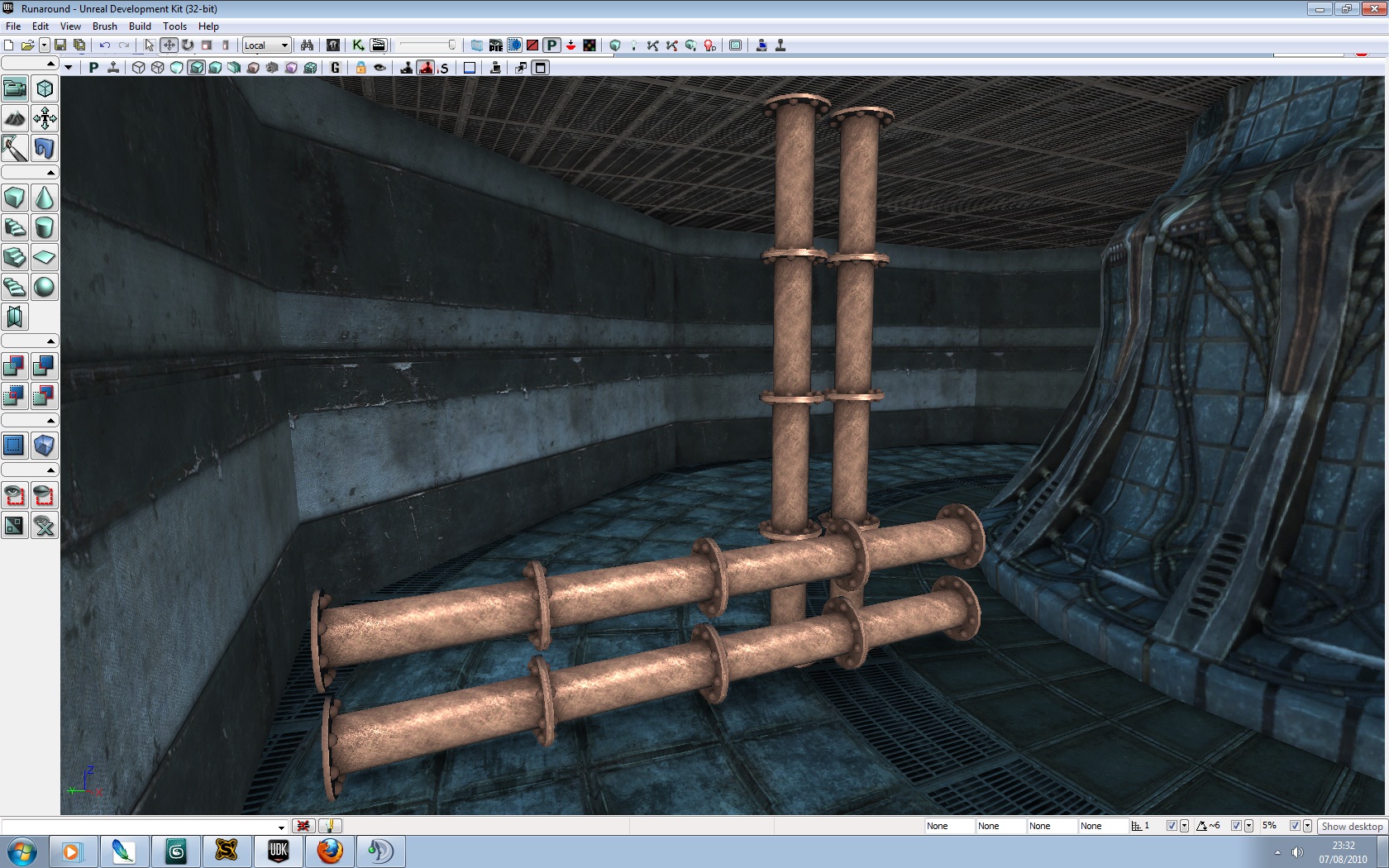Select the Terrain editing mode icon
The height and width of the screenshot is (868, 1389).
pyautogui.click(x=15, y=118)
